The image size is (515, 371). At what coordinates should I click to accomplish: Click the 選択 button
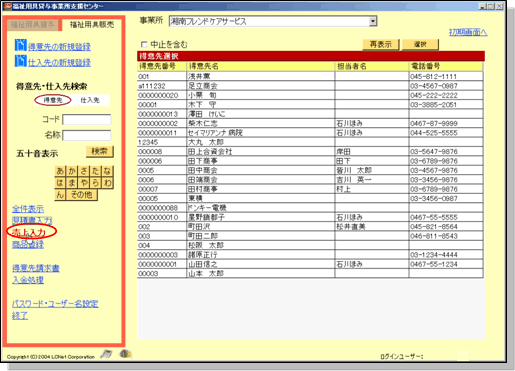tap(420, 44)
